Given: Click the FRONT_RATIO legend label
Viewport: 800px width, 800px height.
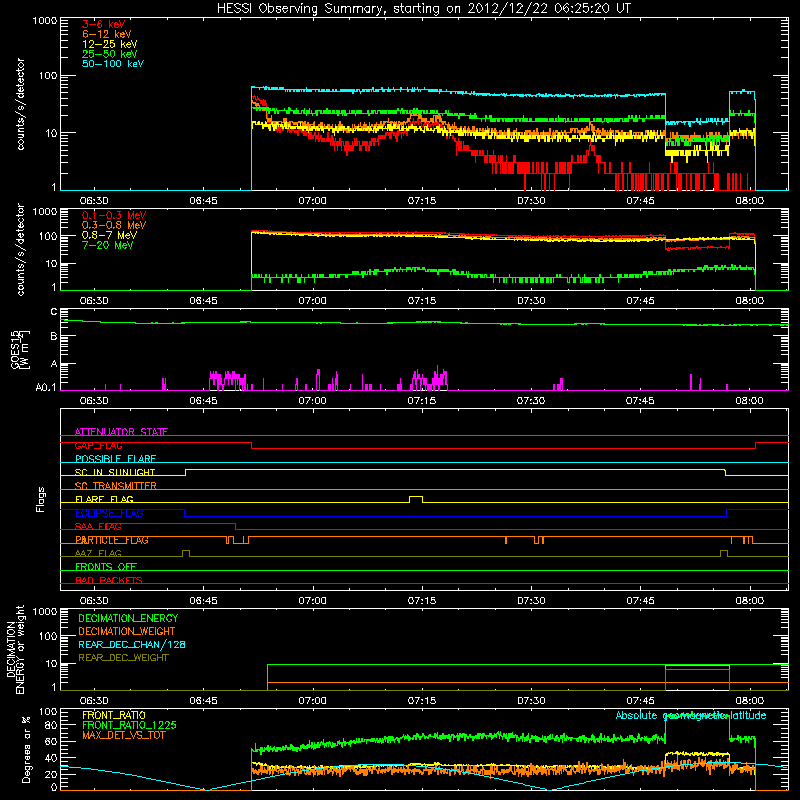Looking at the screenshot, I should pos(114,715).
